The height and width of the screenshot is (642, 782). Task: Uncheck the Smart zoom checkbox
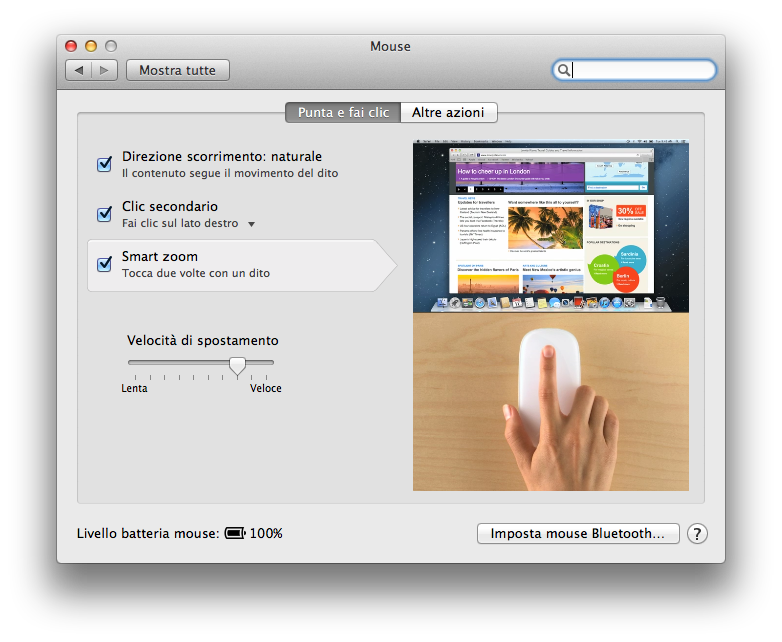pyautogui.click(x=104, y=263)
